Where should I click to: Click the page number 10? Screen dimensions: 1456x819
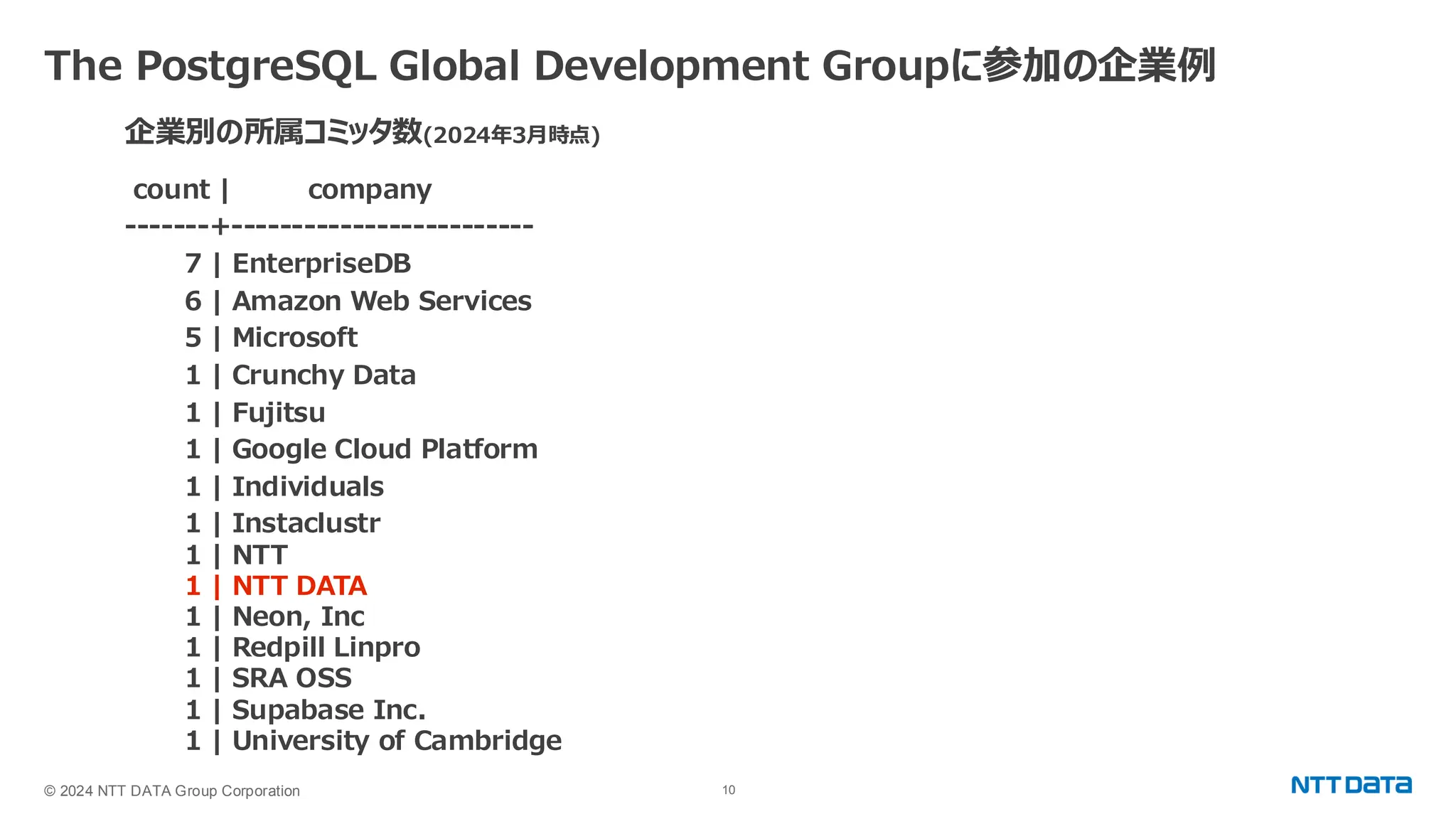tap(729, 790)
